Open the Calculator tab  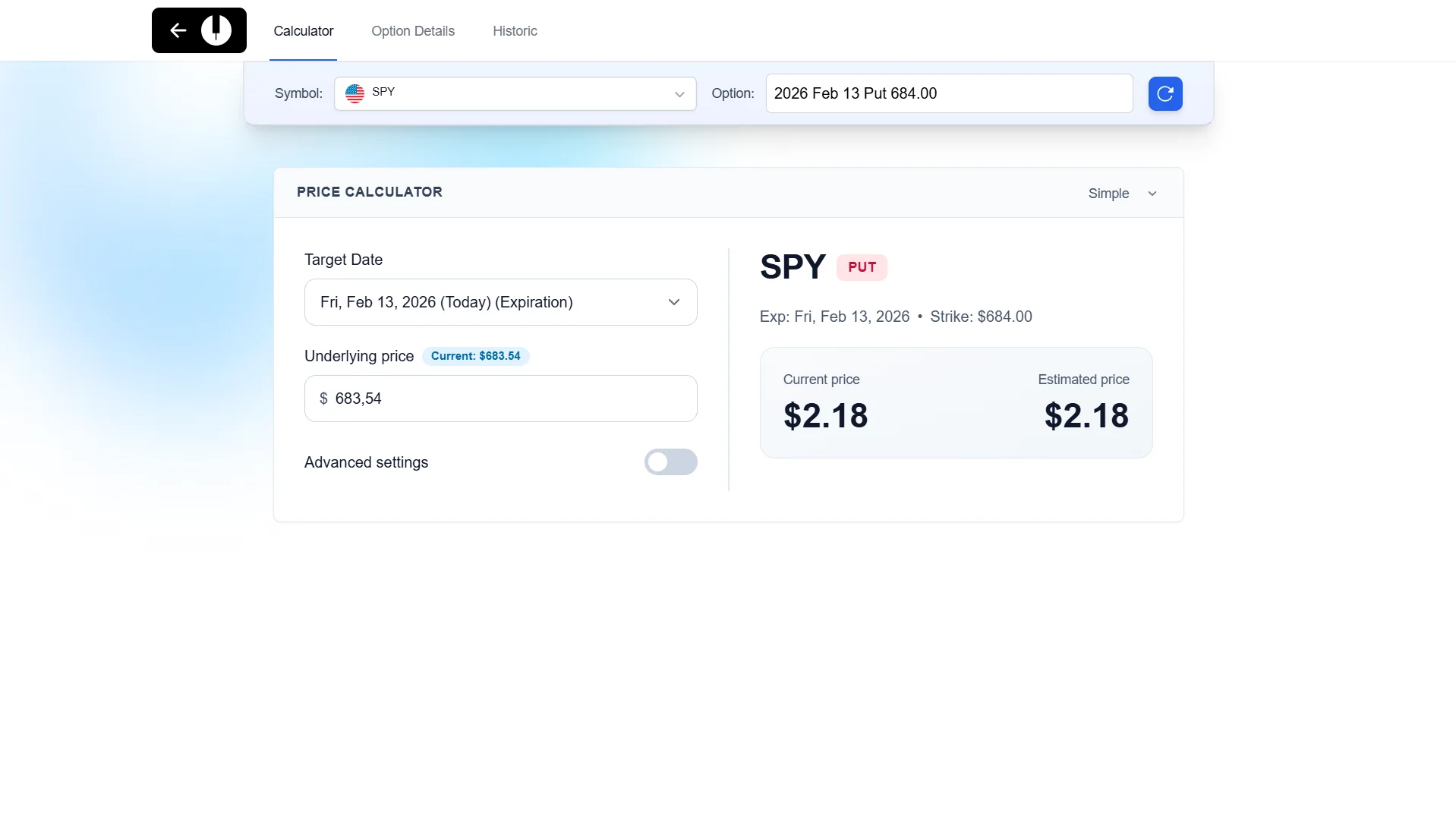pyautogui.click(x=304, y=31)
